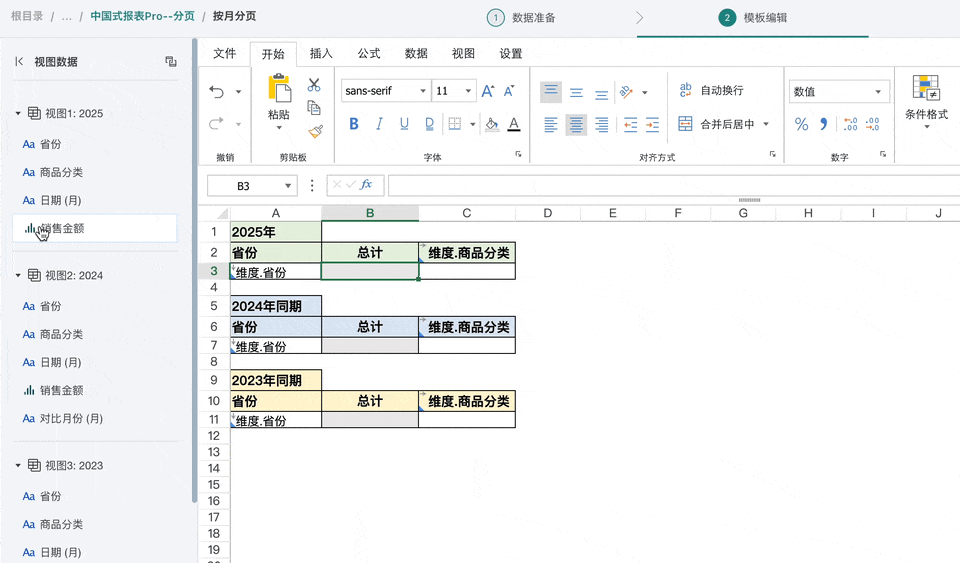Toggle center horizontal alignment
Screen dimensions: 960x563
tap(576, 125)
